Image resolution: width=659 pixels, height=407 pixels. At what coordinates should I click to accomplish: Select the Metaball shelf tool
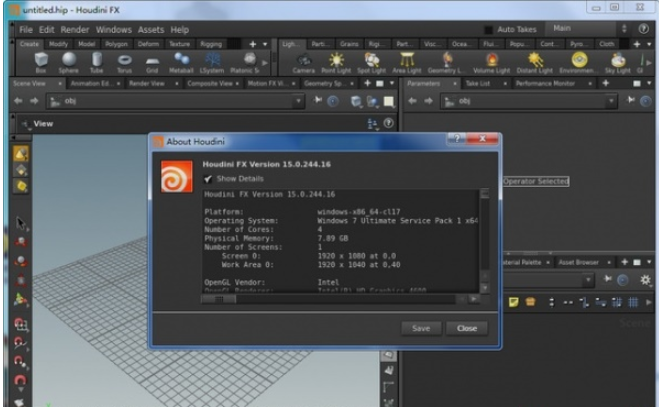(181, 63)
